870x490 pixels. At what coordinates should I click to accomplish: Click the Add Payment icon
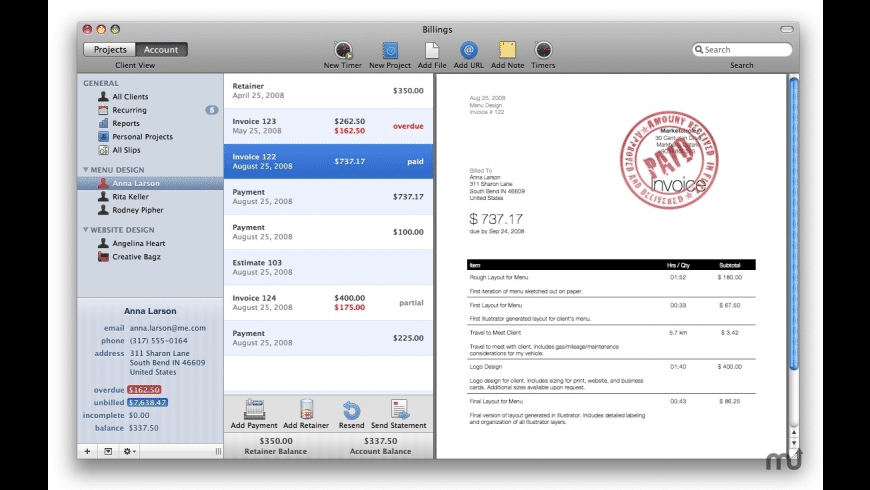click(x=254, y=409)
